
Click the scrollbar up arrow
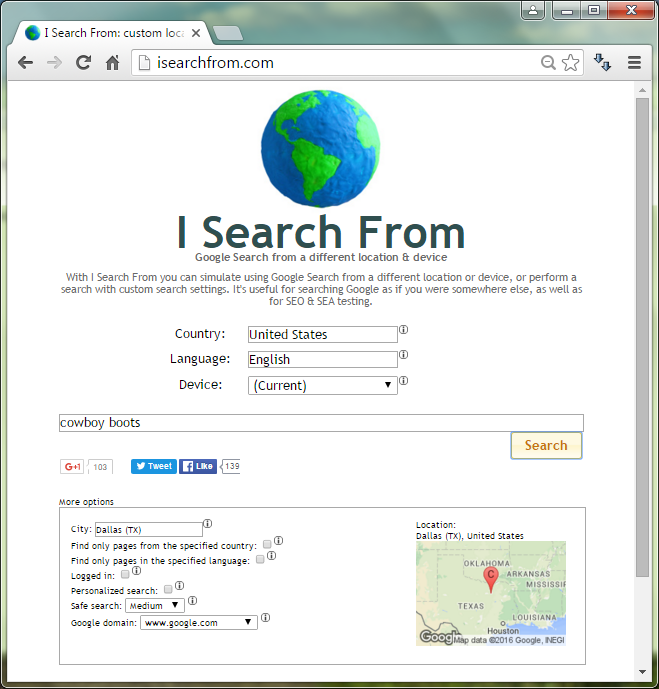[642, 90]
